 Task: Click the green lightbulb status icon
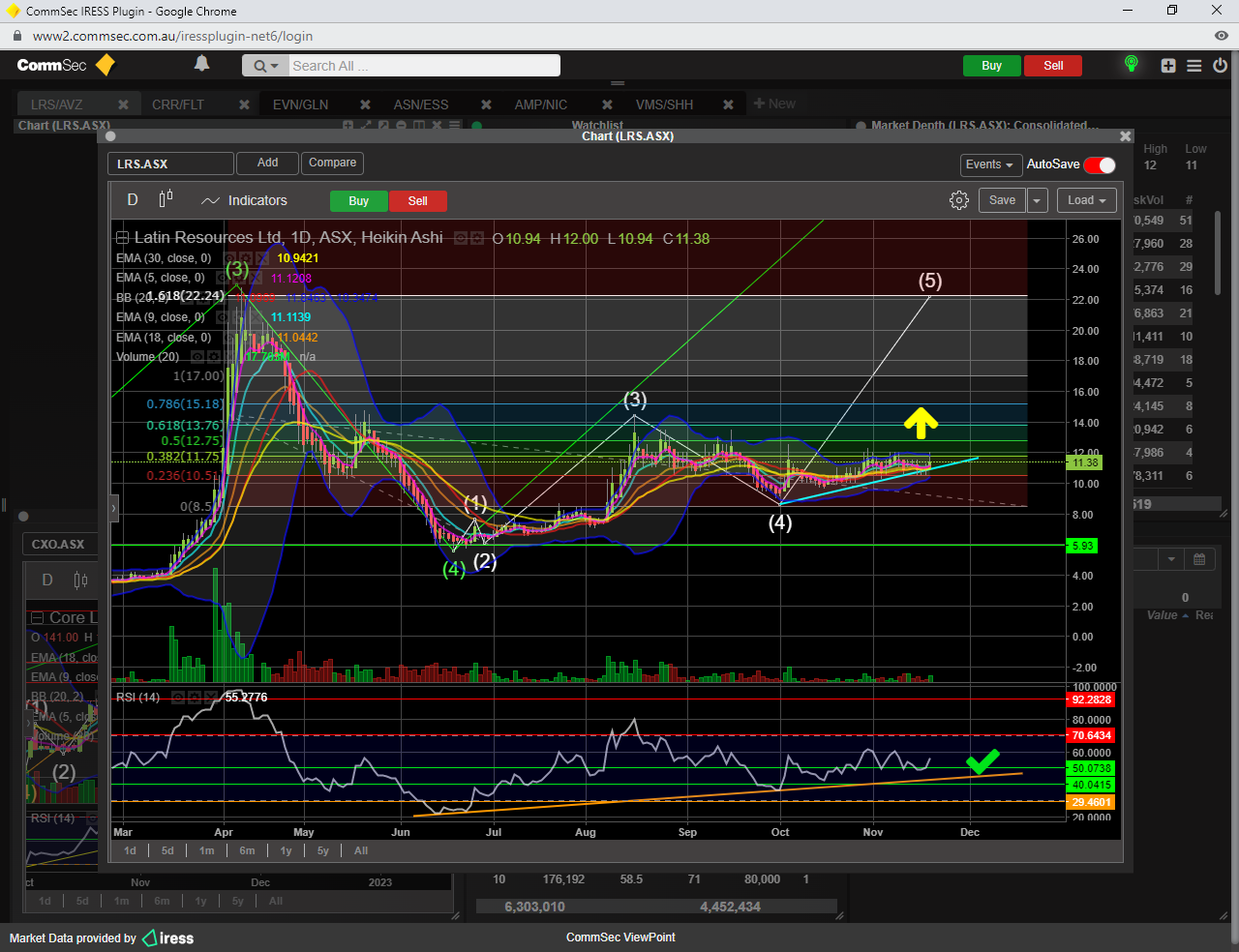[x=1131, y=64]
